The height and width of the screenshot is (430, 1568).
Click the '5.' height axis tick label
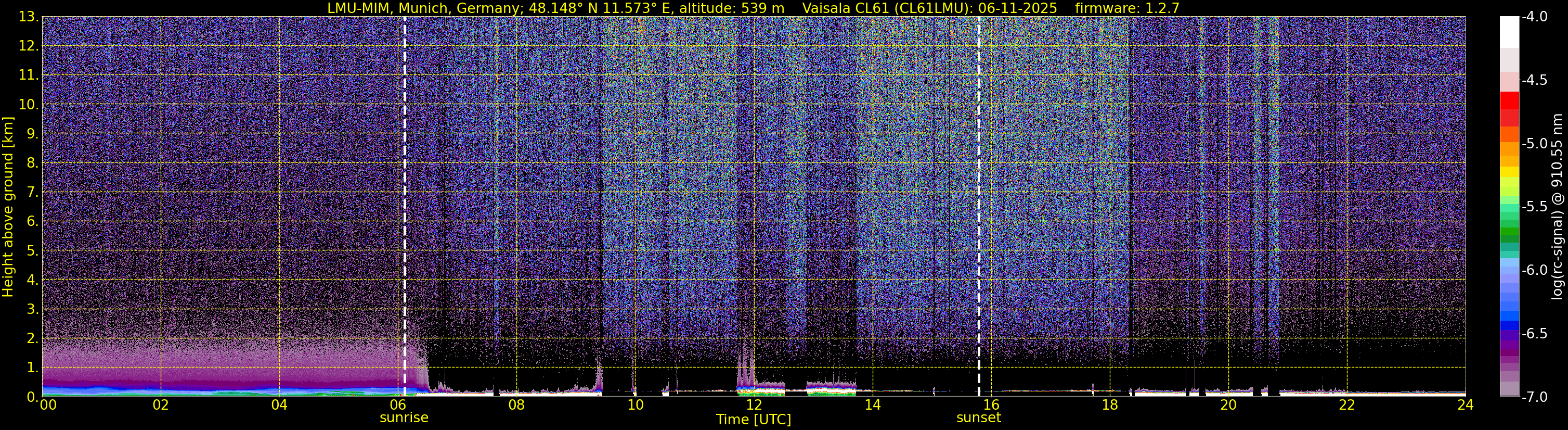coord(33,250)
